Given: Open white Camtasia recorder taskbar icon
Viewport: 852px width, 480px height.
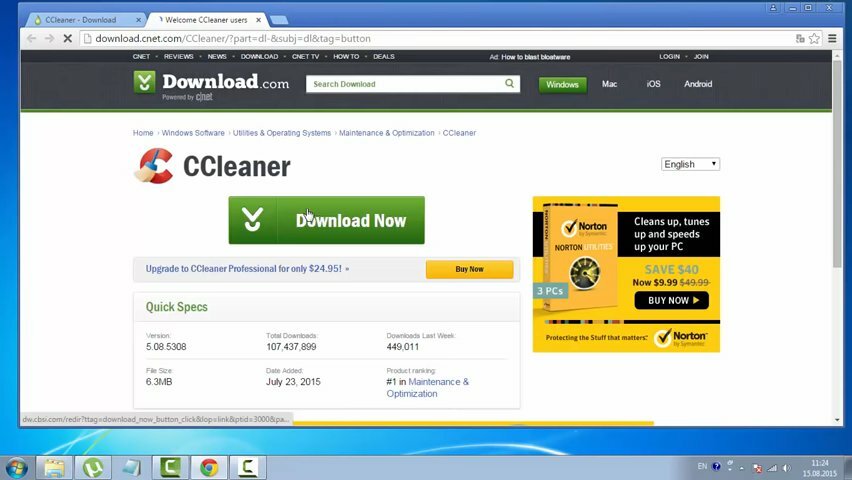Looking at the screenshot, I should [248, 467].
